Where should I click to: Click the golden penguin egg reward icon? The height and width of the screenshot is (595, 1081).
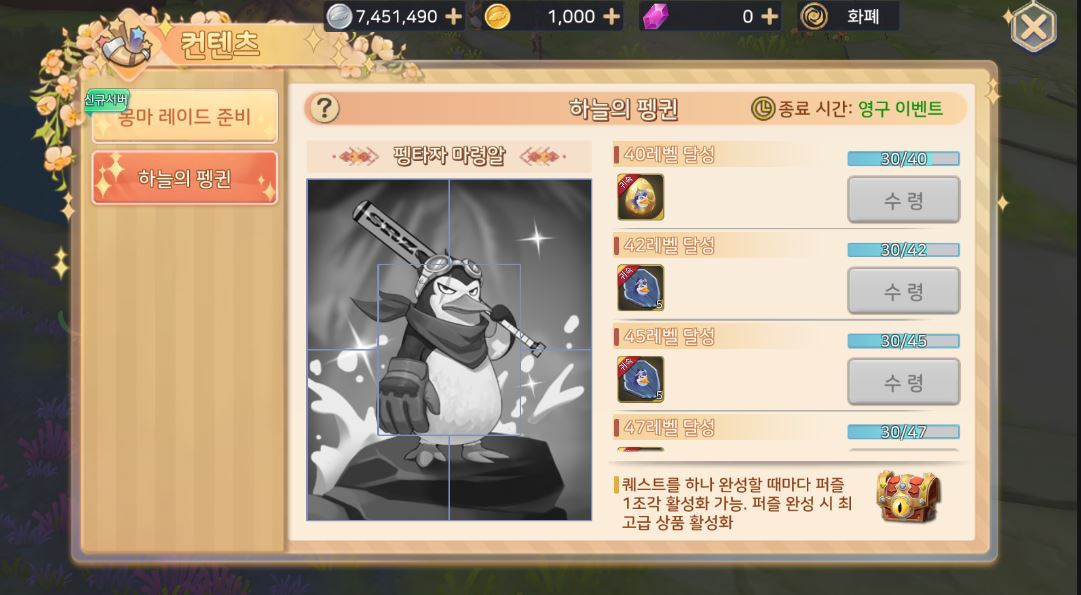click(640, 197)
